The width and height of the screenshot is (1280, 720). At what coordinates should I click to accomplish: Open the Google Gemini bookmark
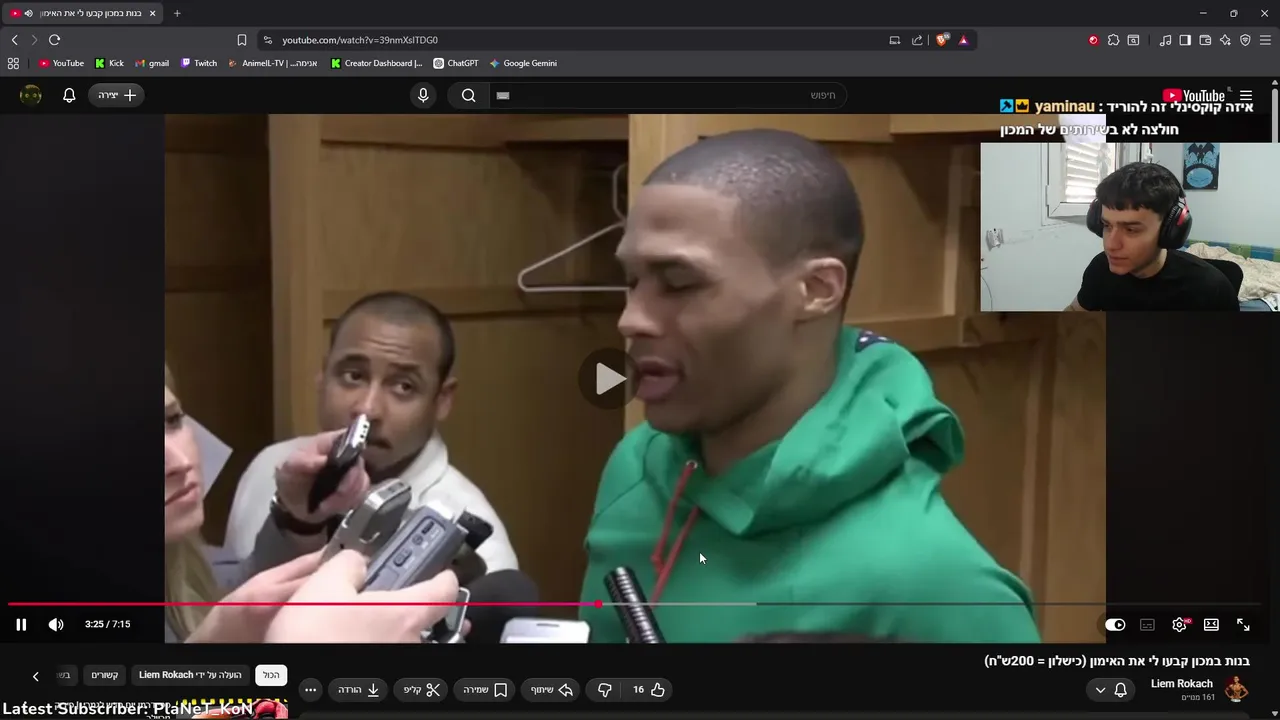tap(523, 63)
